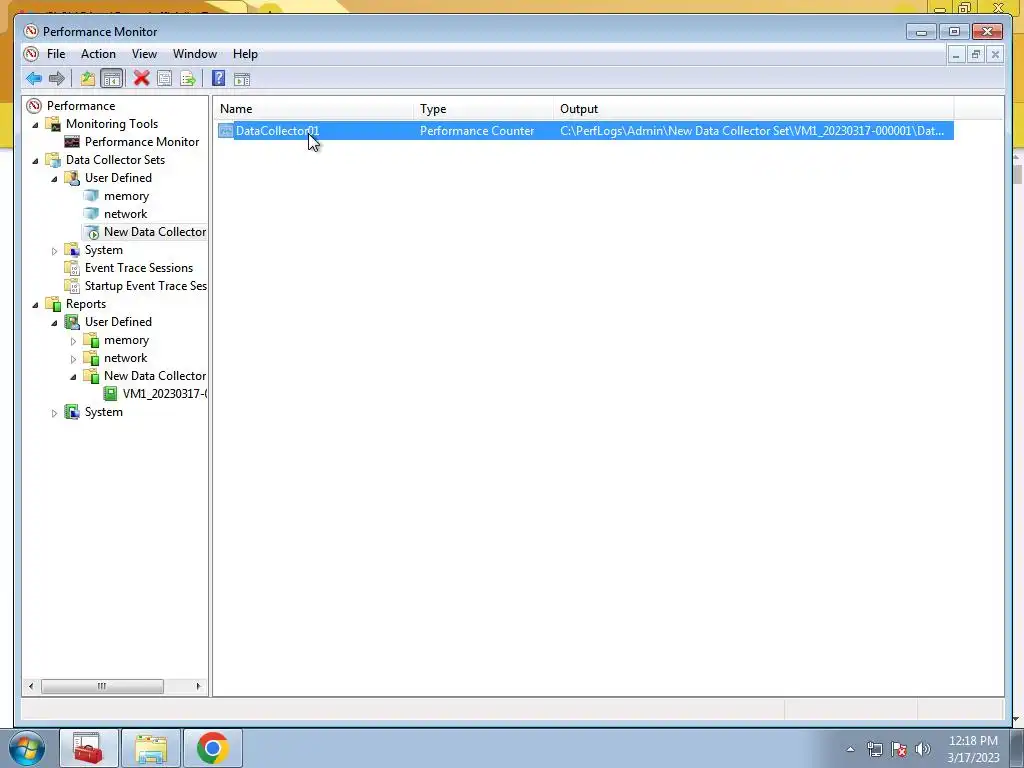Viewport: 1024px width, 768px height.
Task: Click the Up One Level folder icon
Action: pyautogui.click(x=88, y=79)
